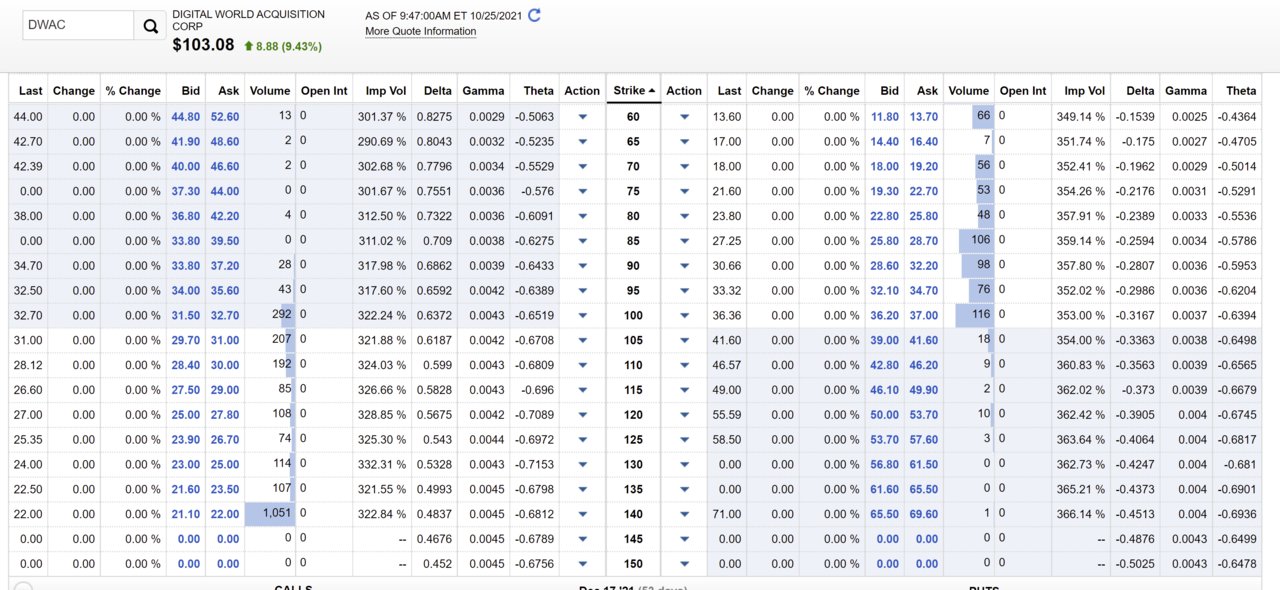Viewport: 1280px width, 590px height.
Task: Click the calls Imp Vol column header
Action: coord(386,90)
